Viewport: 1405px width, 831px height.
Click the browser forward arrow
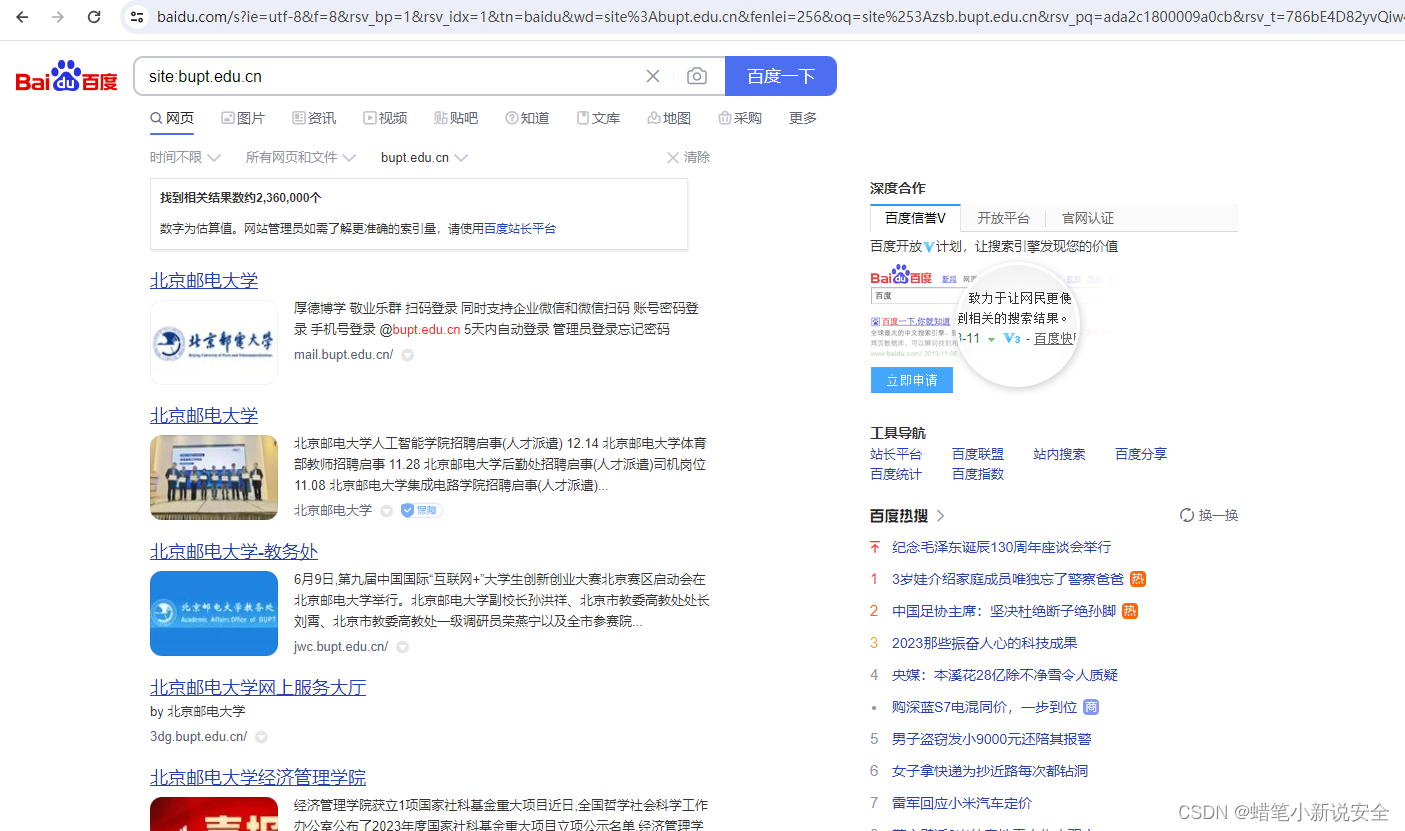coord(58,17)
